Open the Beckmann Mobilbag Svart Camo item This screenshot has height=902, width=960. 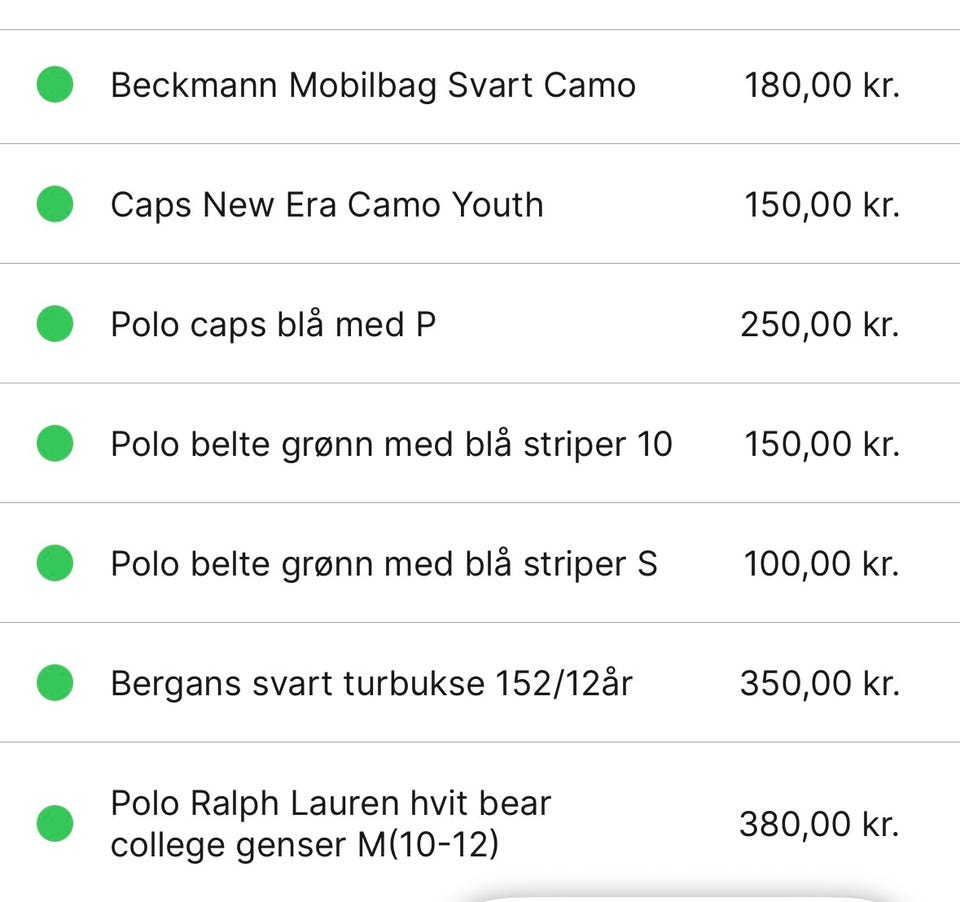point(480,86)
